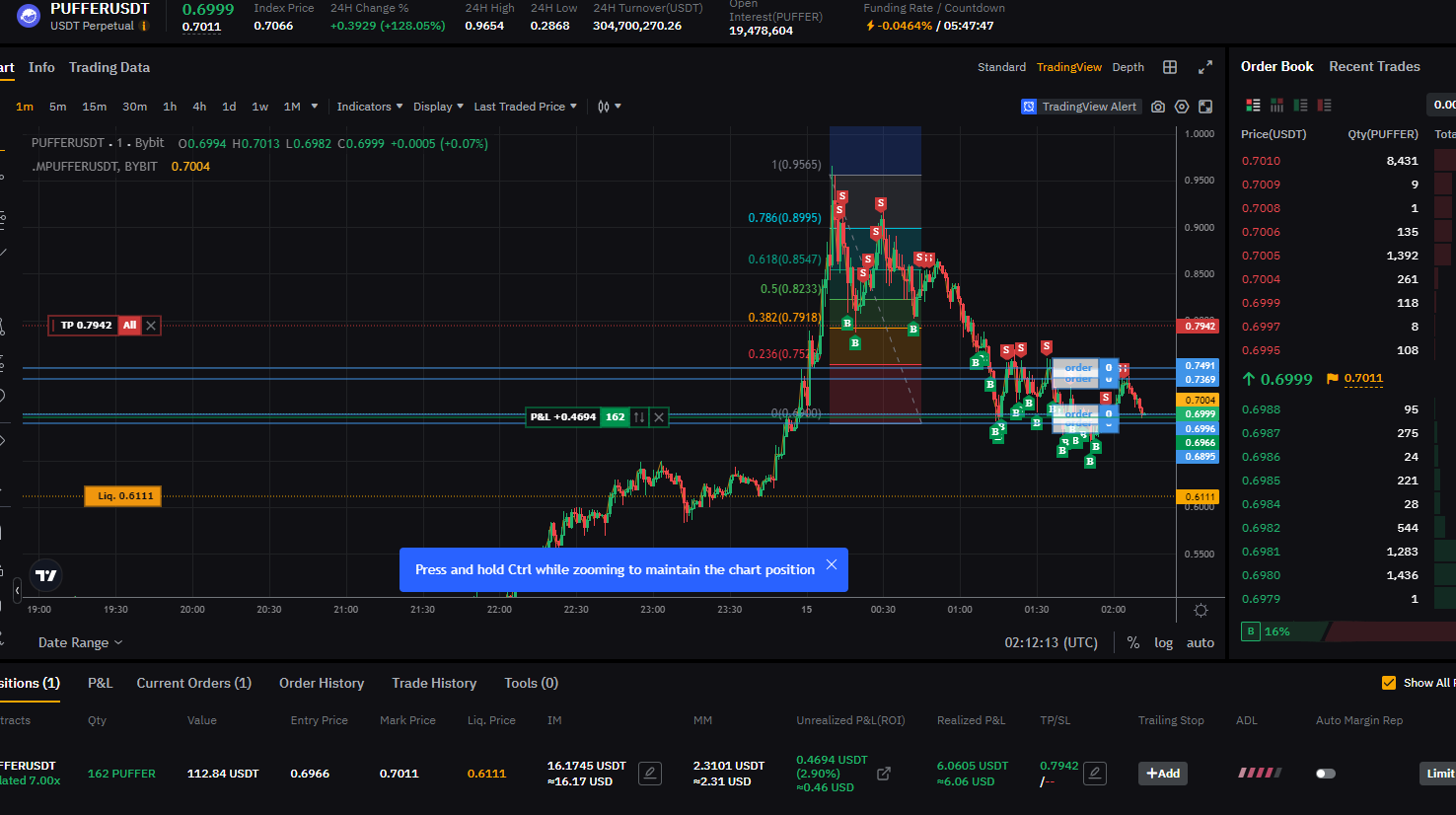Toggle auto scale on chart

[1201, 642]
